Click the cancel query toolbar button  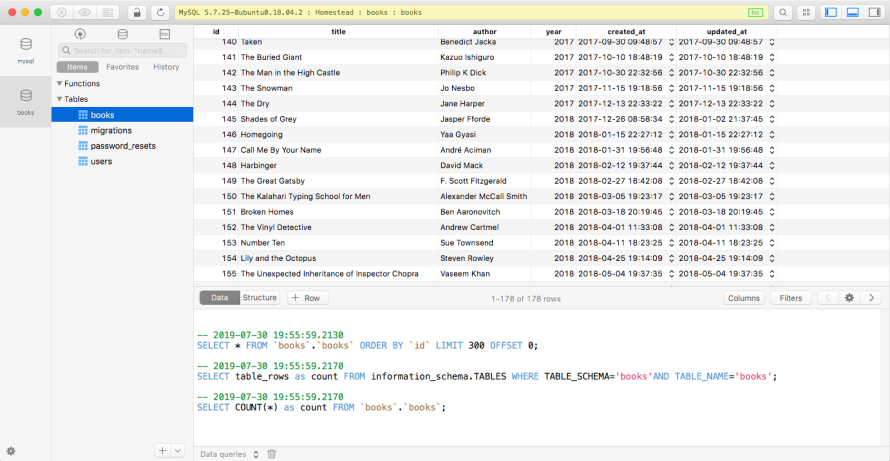click(61, 12)
